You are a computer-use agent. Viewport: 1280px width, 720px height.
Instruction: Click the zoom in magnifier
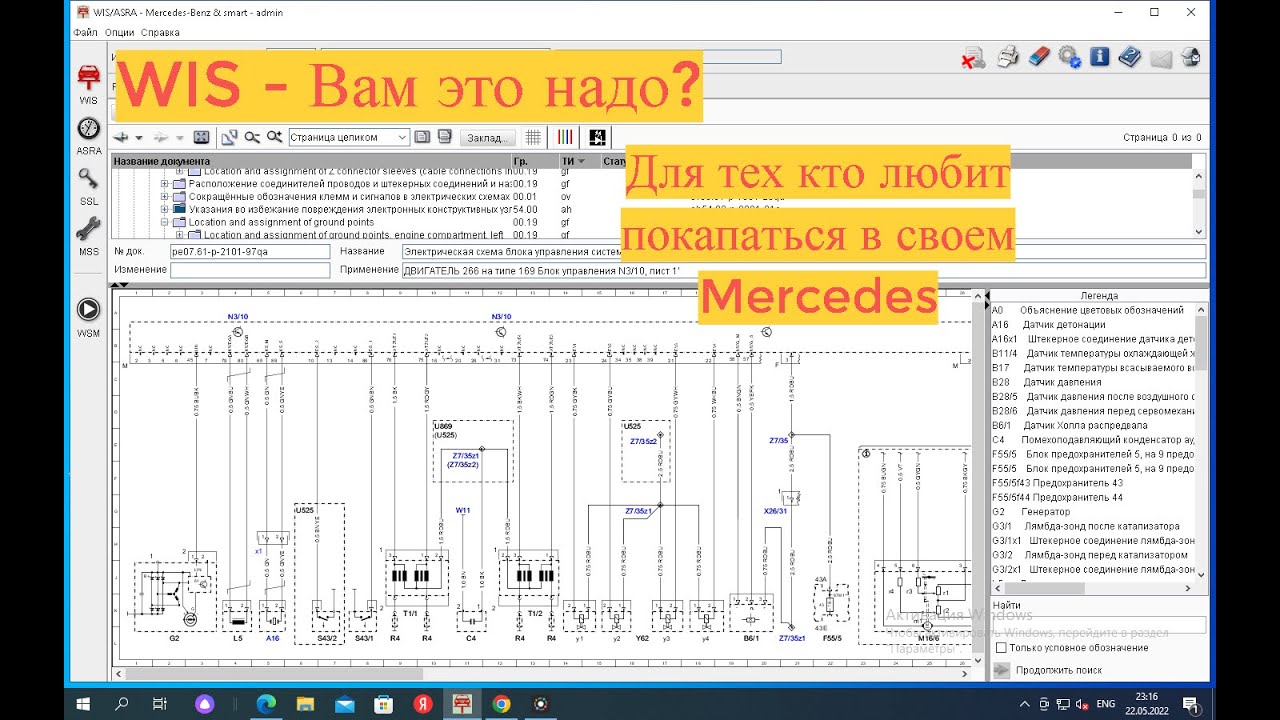coord(273,137)
